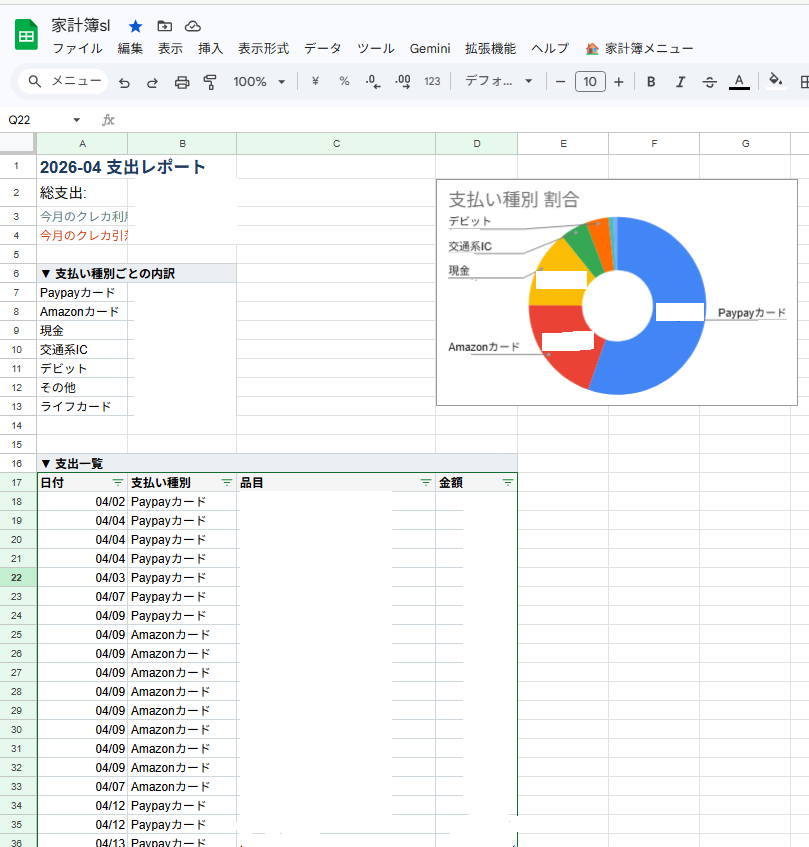The height and width of the screenshot is (847, 809).
Task: Open filter on 支払い種別 column header
Action: click(227, 482)
